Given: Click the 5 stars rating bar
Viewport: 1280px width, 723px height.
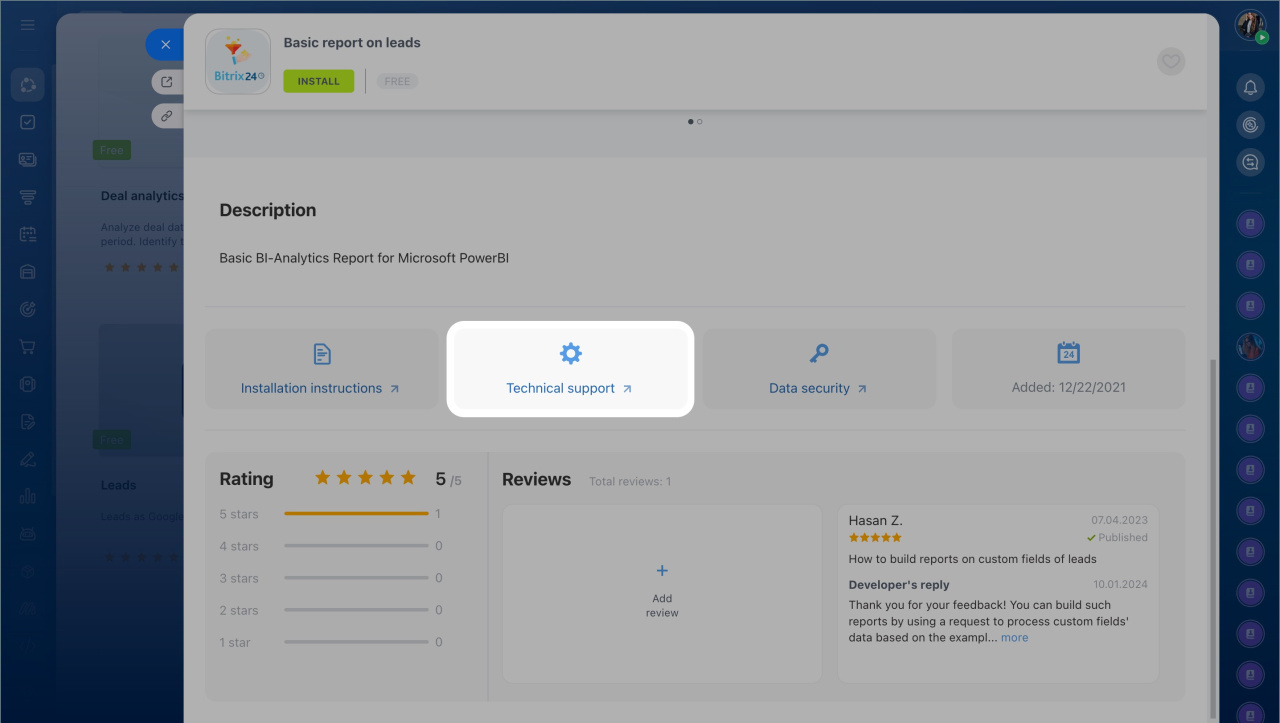Looking at the screenshot, I should coord(356,514).
